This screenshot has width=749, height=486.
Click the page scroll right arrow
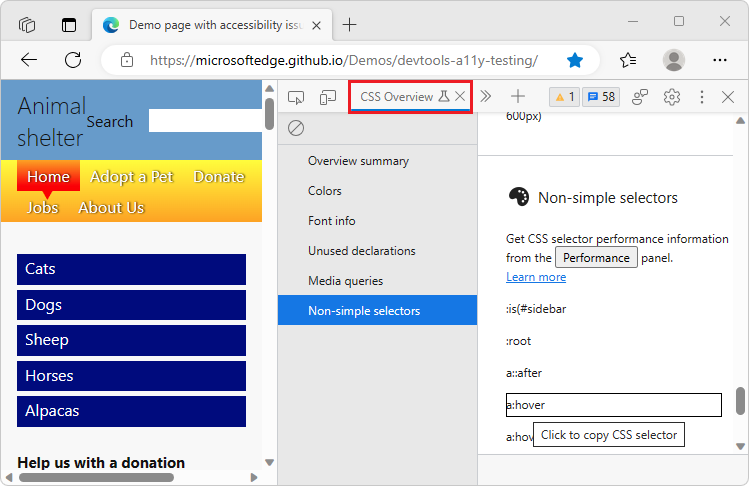pyautogui.click(x=254, y=477)
